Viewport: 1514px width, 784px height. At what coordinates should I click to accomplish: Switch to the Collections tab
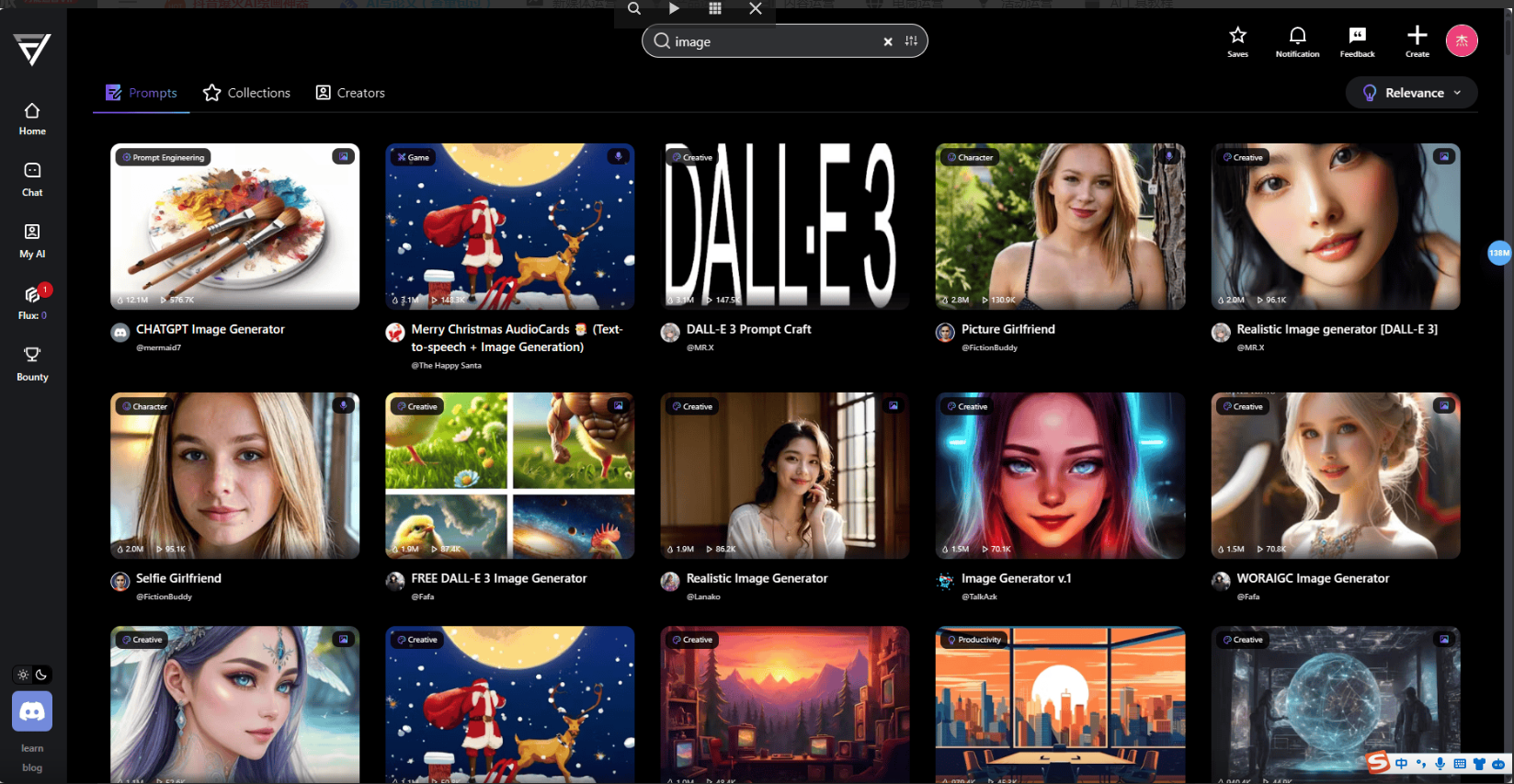246,93
